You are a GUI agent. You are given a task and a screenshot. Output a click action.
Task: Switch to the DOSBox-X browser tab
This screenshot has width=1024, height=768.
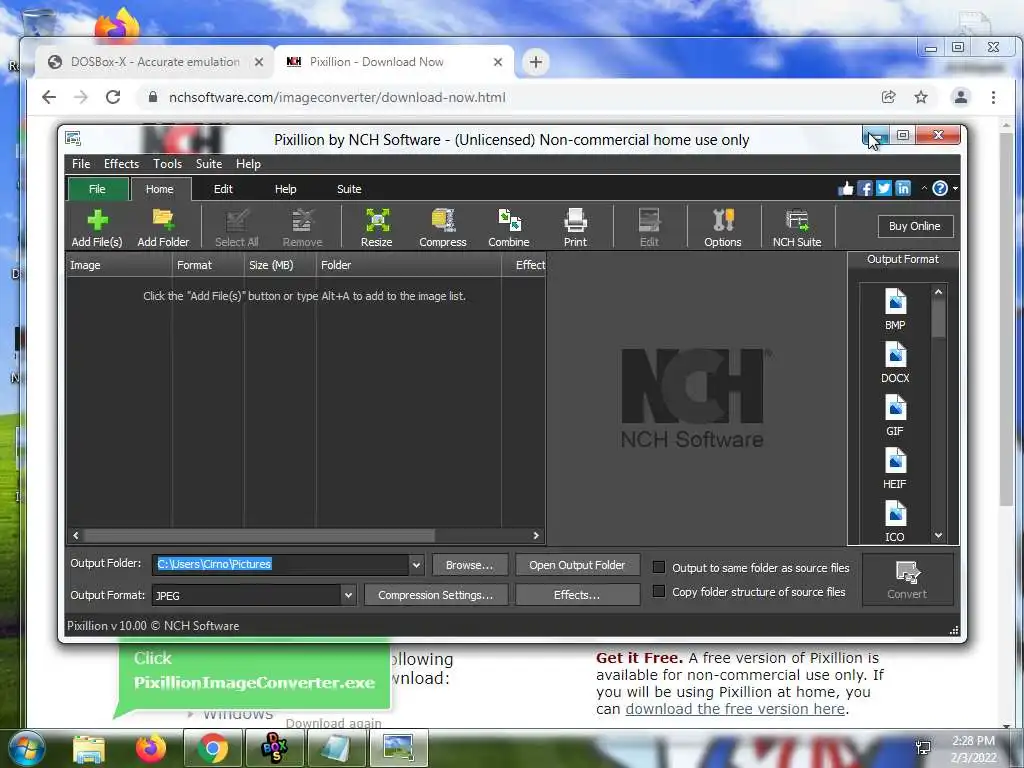click(x=155, y=62)
